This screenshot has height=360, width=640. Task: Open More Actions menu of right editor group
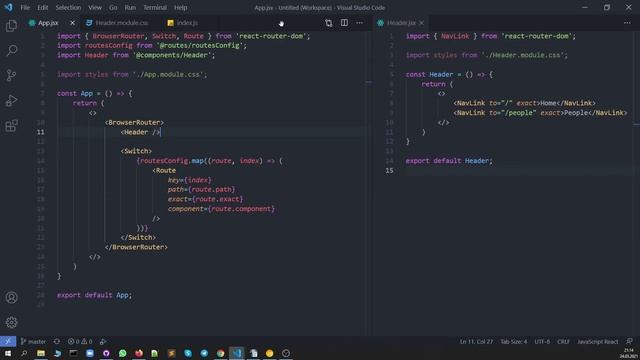coord(627,23)
